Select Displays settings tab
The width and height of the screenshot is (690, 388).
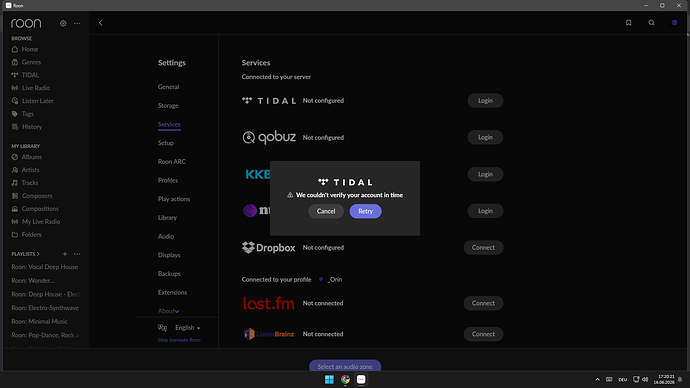click(x=169, y=255)
